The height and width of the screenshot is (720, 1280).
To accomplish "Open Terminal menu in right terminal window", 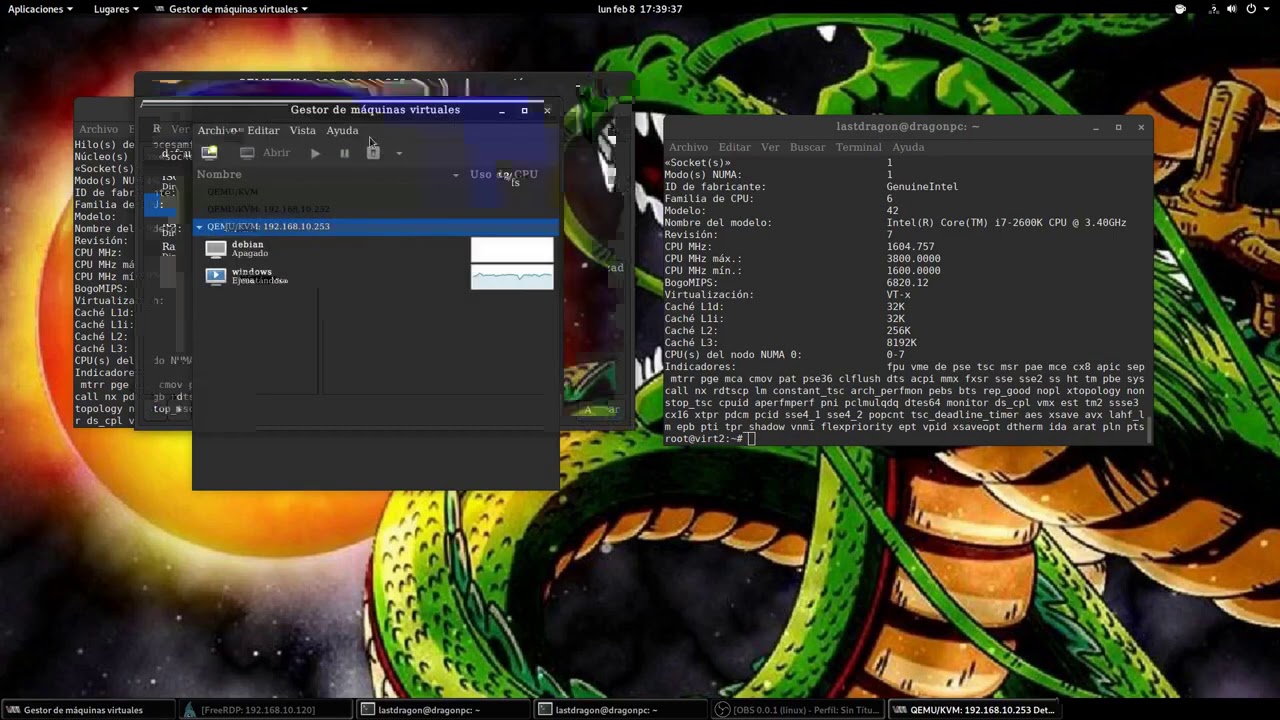I will [x=858, y=147].
